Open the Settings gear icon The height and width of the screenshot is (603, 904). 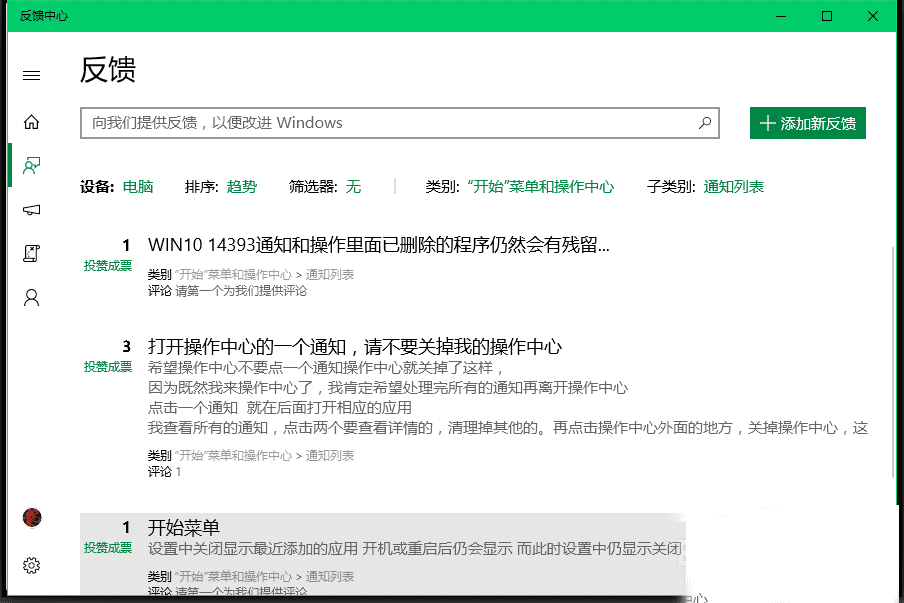point(31,566)
